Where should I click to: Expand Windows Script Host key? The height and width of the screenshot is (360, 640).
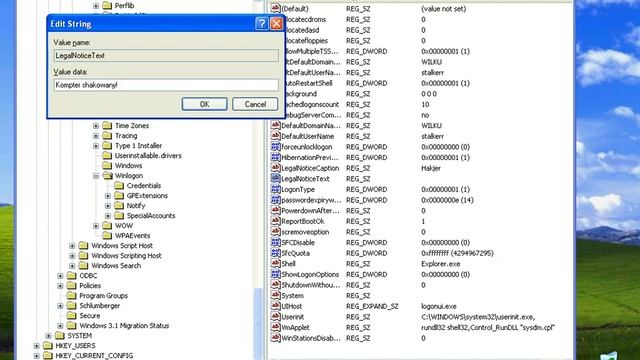coord(72,246)
